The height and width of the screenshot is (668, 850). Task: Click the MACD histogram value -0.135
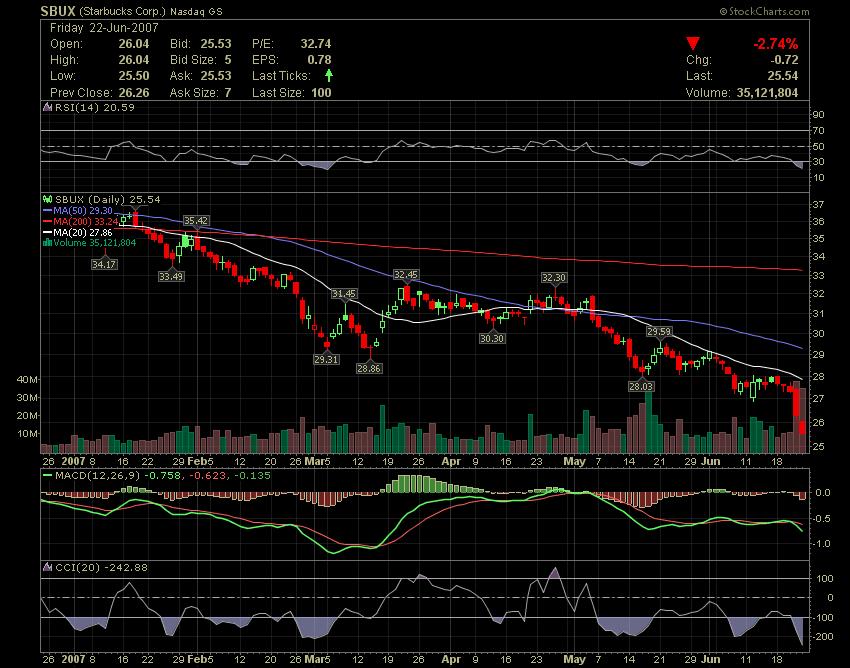point(252,476)
